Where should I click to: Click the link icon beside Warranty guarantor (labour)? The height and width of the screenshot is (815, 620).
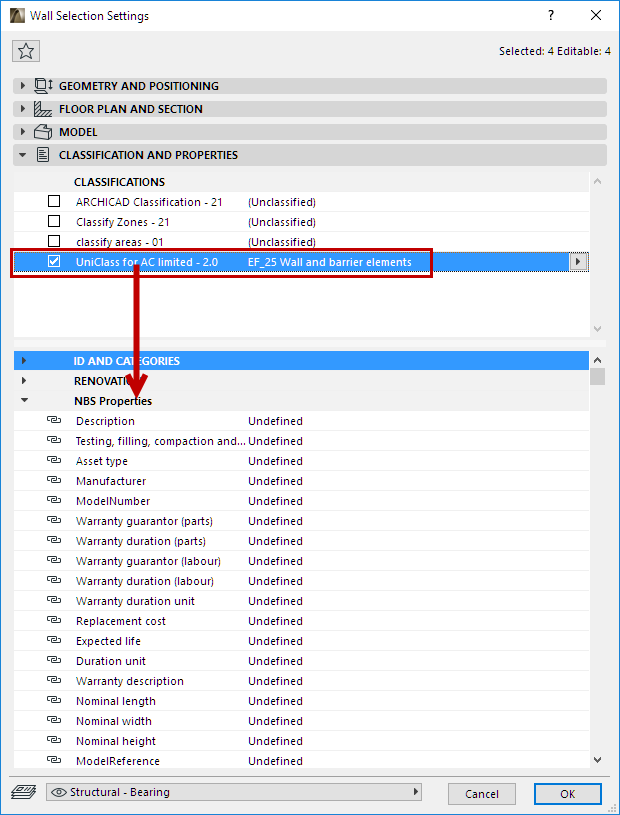[54, 561]
